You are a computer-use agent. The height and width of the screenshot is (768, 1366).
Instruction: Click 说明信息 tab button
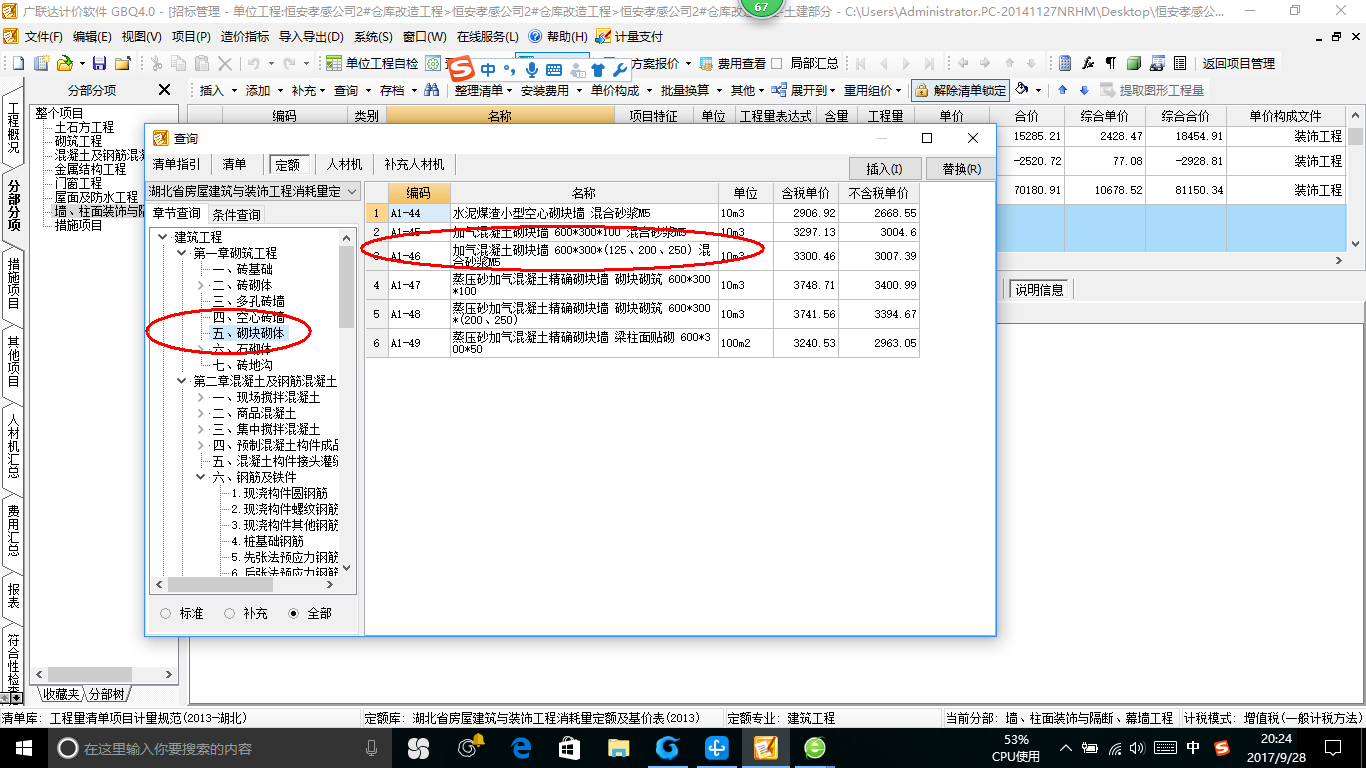[x=1039, y=290]
